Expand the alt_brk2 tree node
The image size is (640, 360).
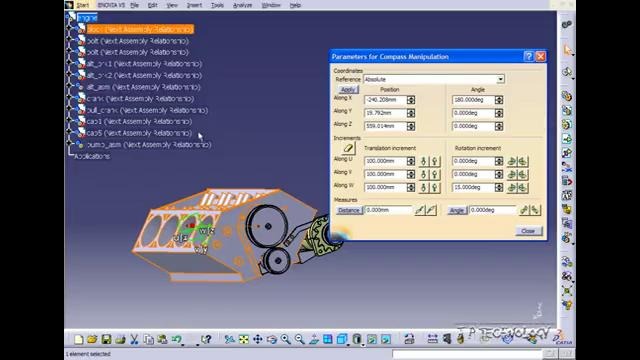click(69, 75)
